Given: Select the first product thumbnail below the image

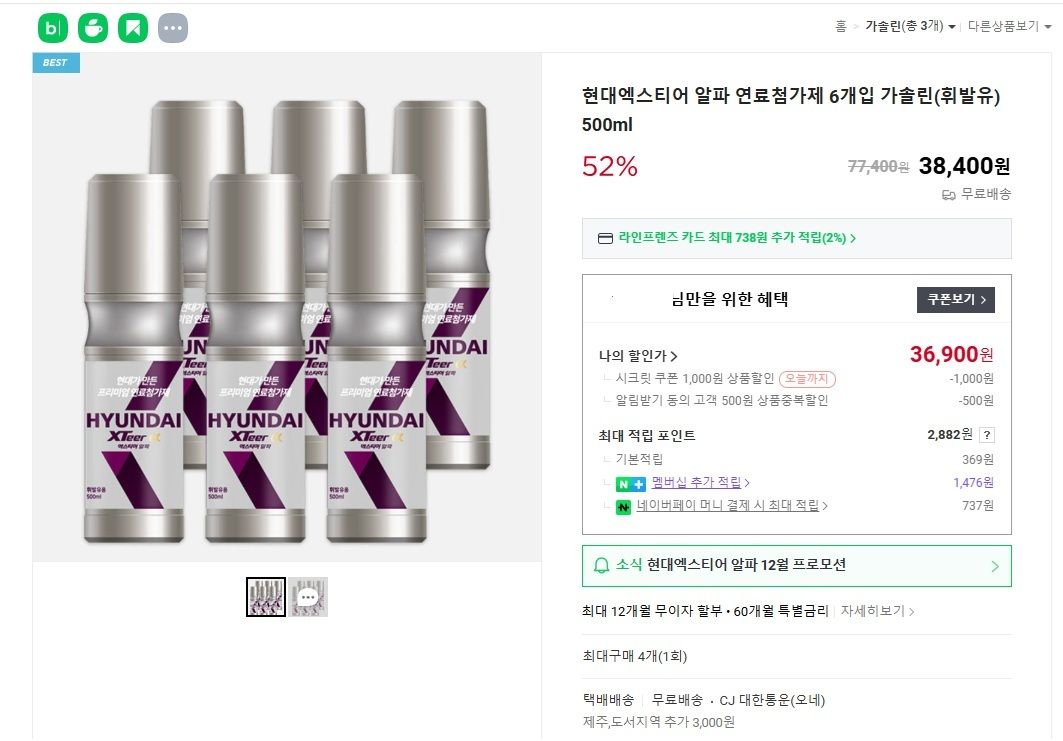Looking at the screenshot, I should (x=265, y=598).
